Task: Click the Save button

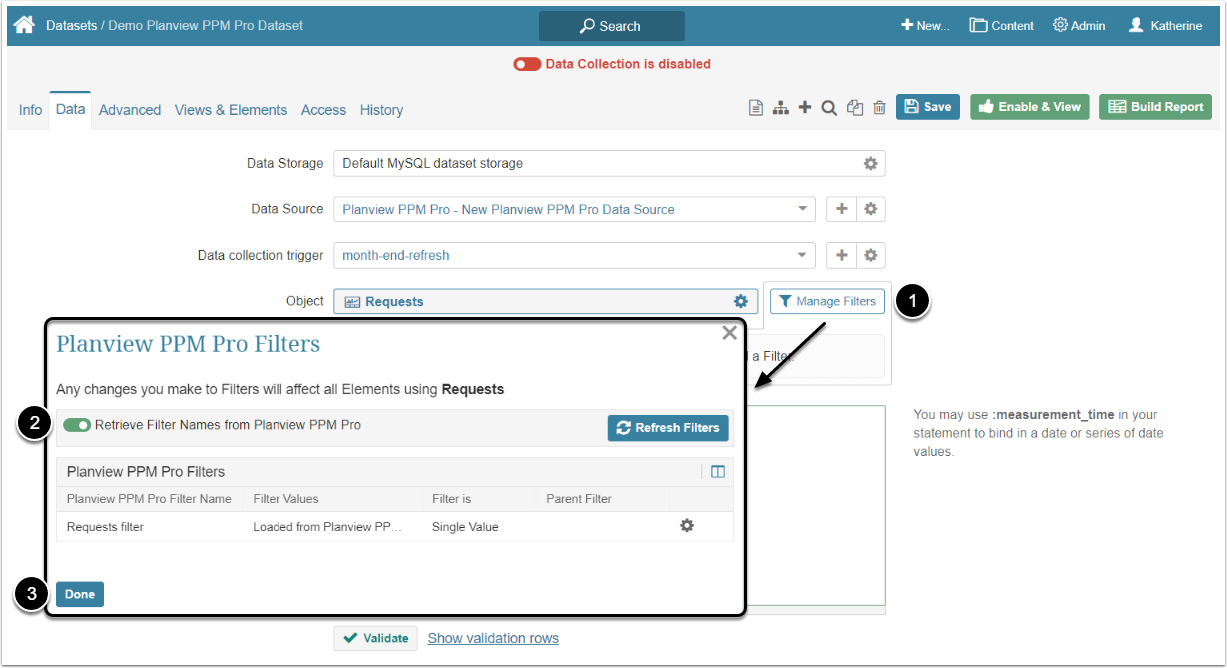Action: pos(928,107)
